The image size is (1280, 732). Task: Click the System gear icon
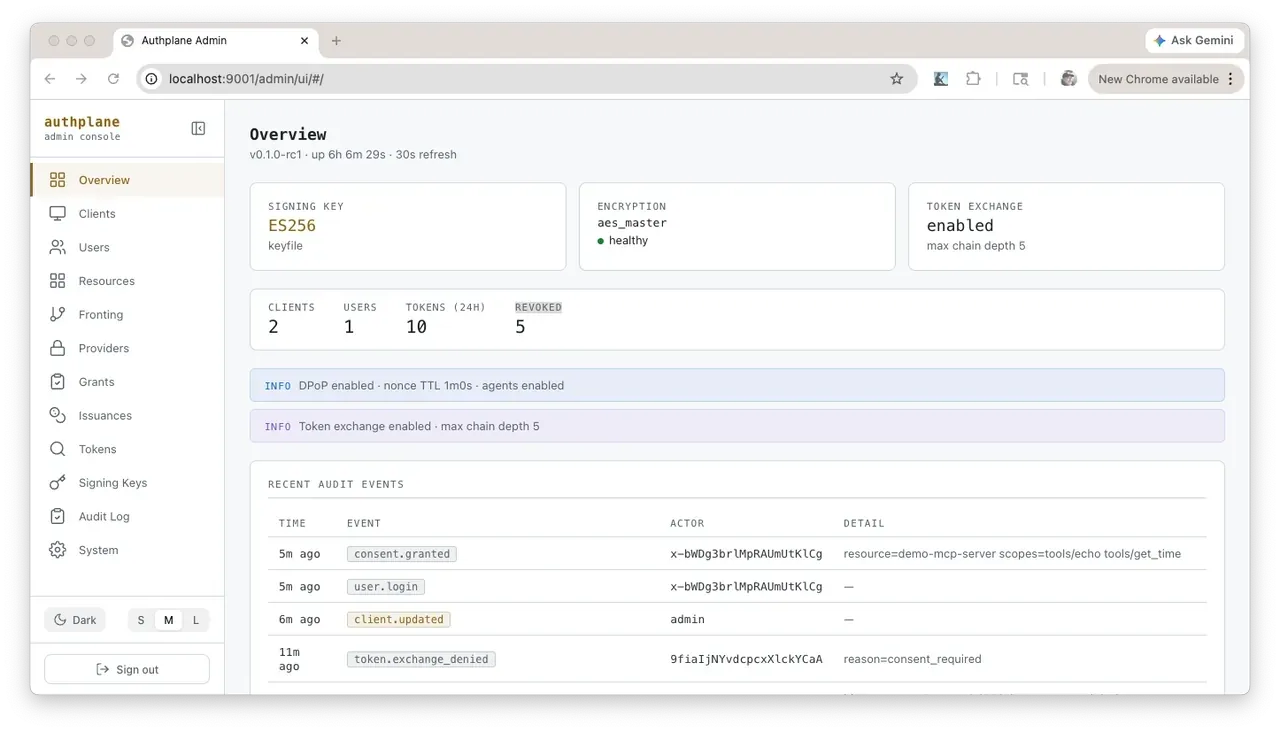(x=58, y=550)
